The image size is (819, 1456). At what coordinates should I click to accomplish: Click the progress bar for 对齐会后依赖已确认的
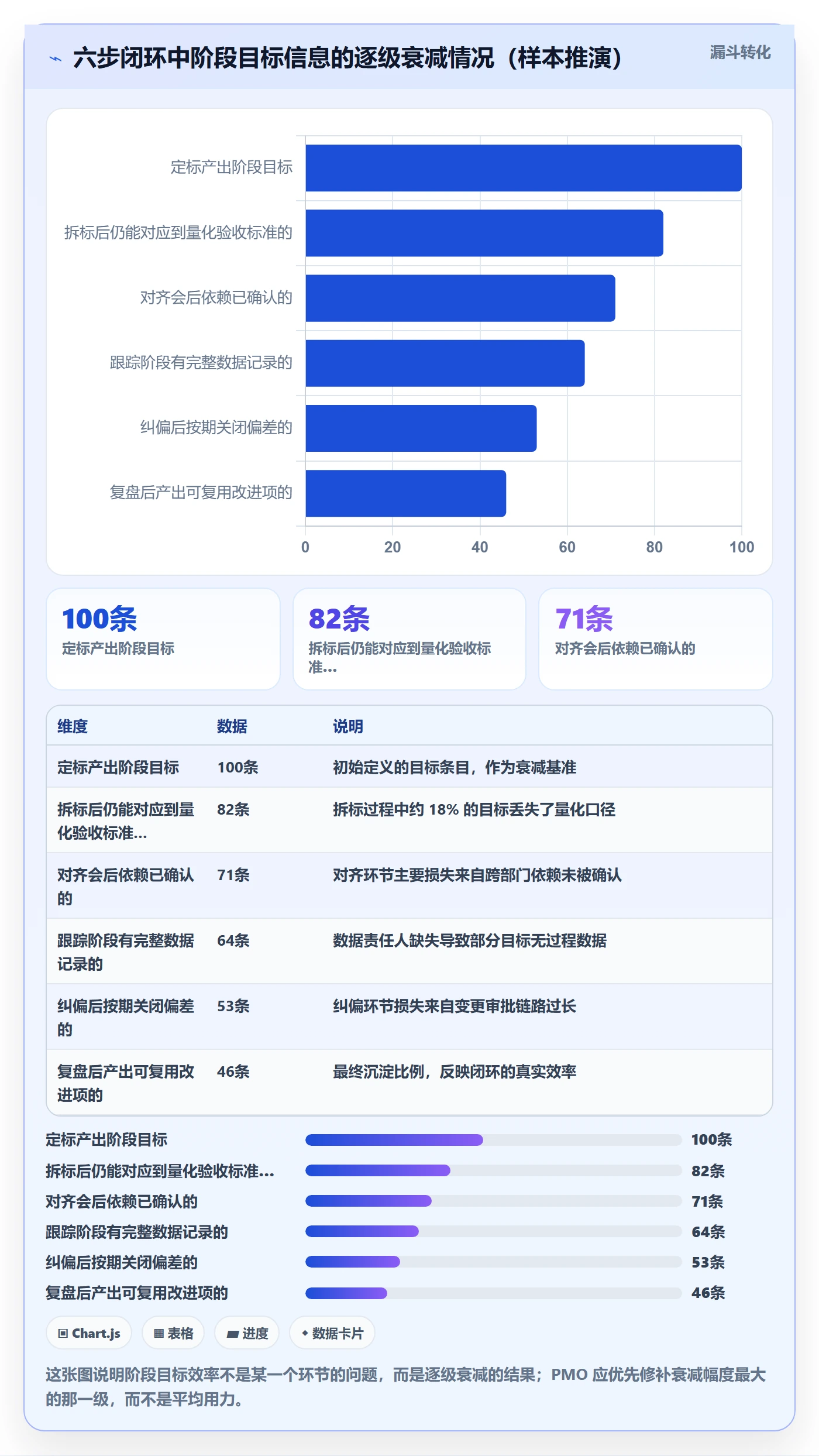(x=494, y=1201)
